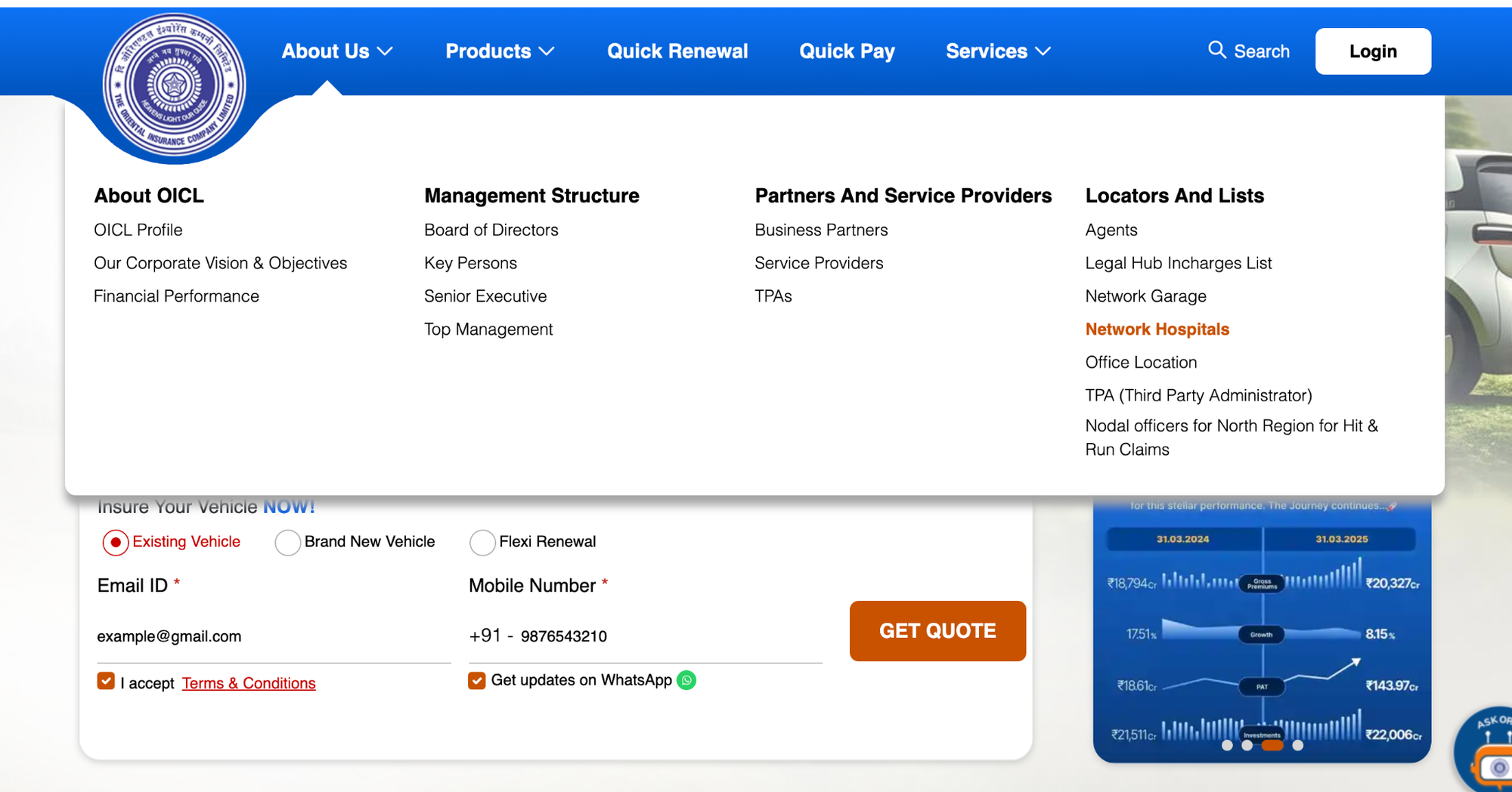The width and height of the screenshot is (1512, 792).
Task: Open Our Corporate Vision & Objectives
Action: (221, 263)
